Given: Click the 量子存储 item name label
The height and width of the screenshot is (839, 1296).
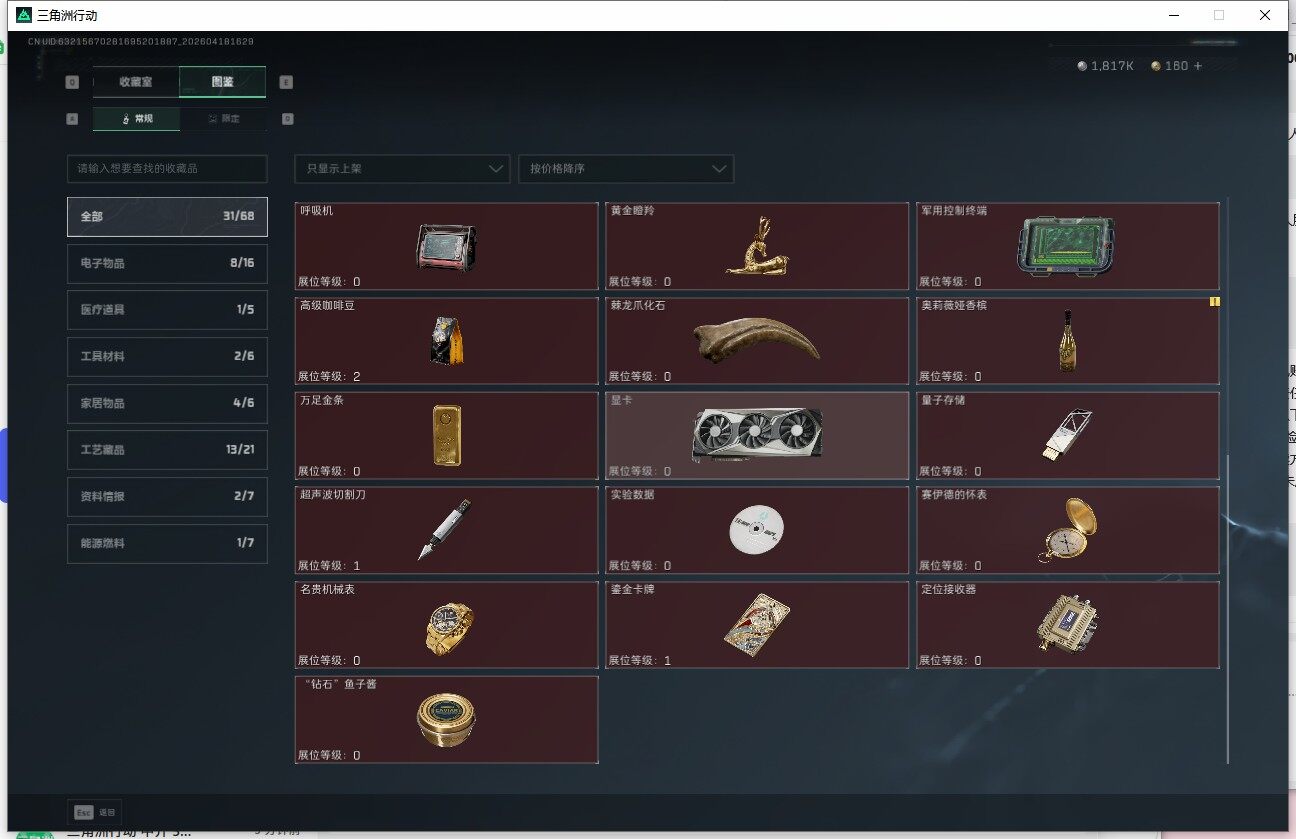Looking at the screenshot, I should pos(943,400).
